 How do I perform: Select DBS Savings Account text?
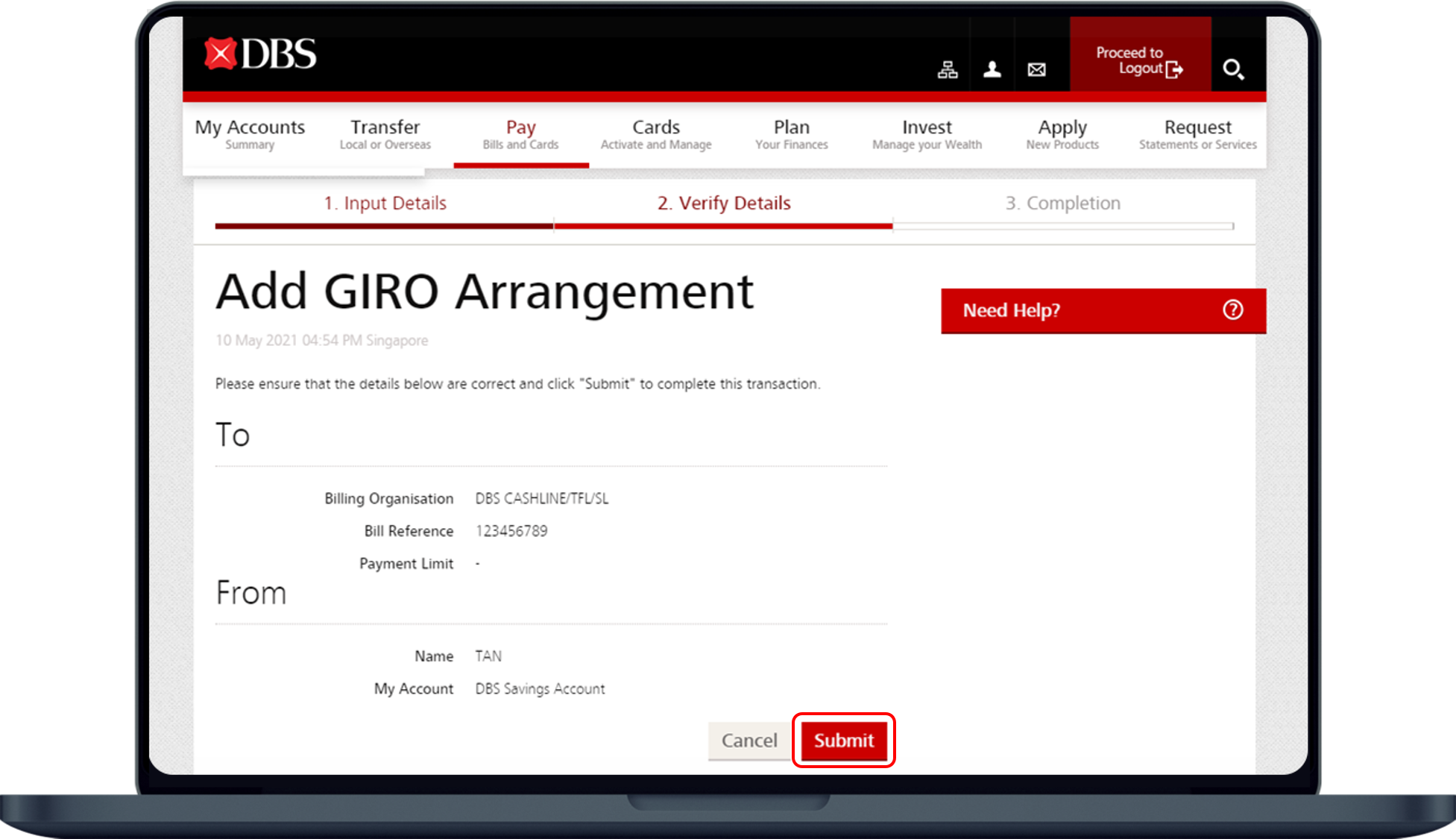(540, 689)
